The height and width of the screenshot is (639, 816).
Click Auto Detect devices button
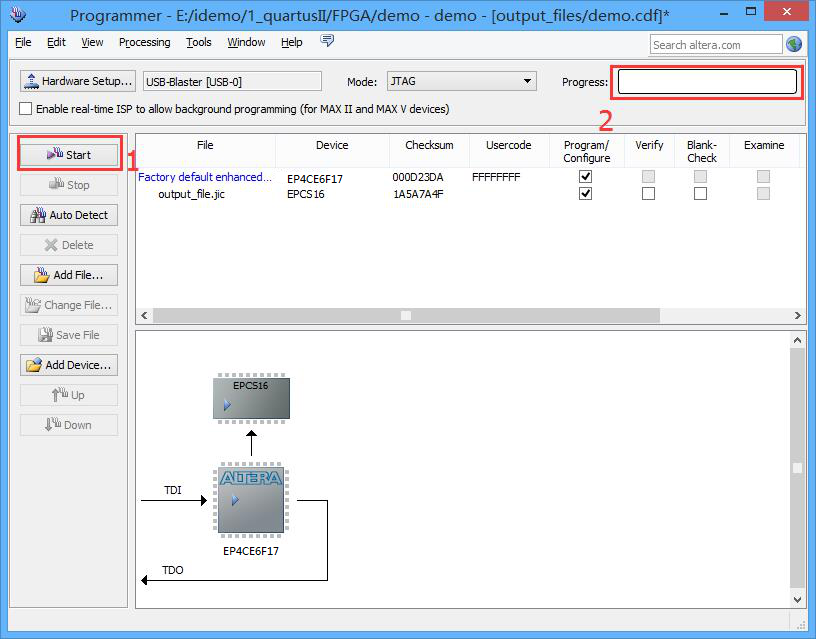pos(69,215)
